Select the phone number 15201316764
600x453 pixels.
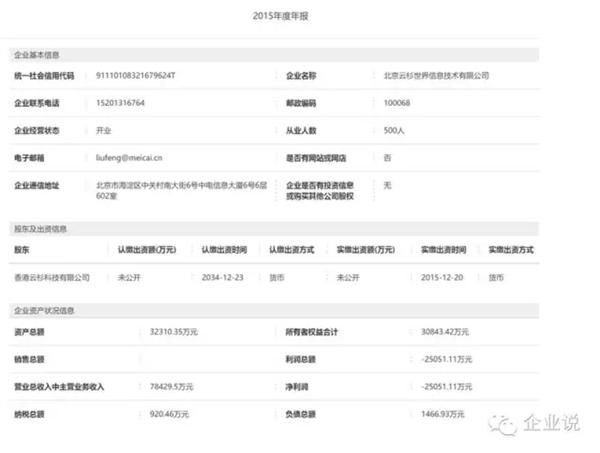121,103
